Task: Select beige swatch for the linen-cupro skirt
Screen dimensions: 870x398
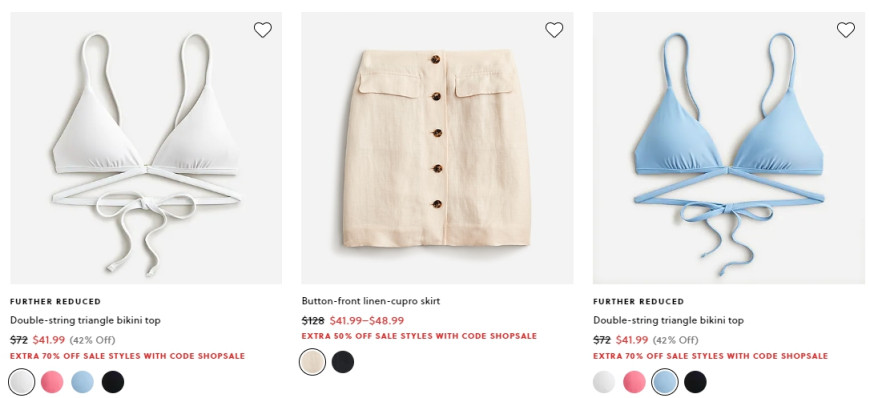Action: pos(312,362)
